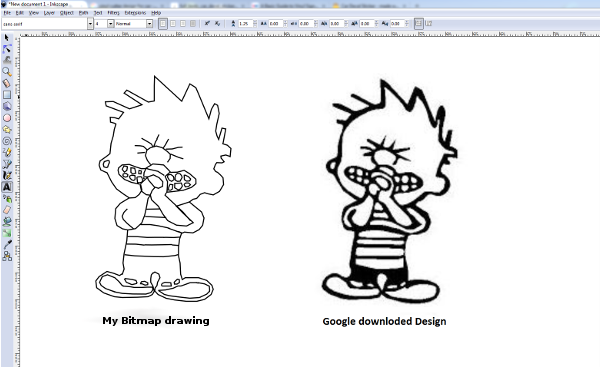The width and height of the screenshot is (600, 367).
Task: Click the font family name field
Action: coord(44,24)
